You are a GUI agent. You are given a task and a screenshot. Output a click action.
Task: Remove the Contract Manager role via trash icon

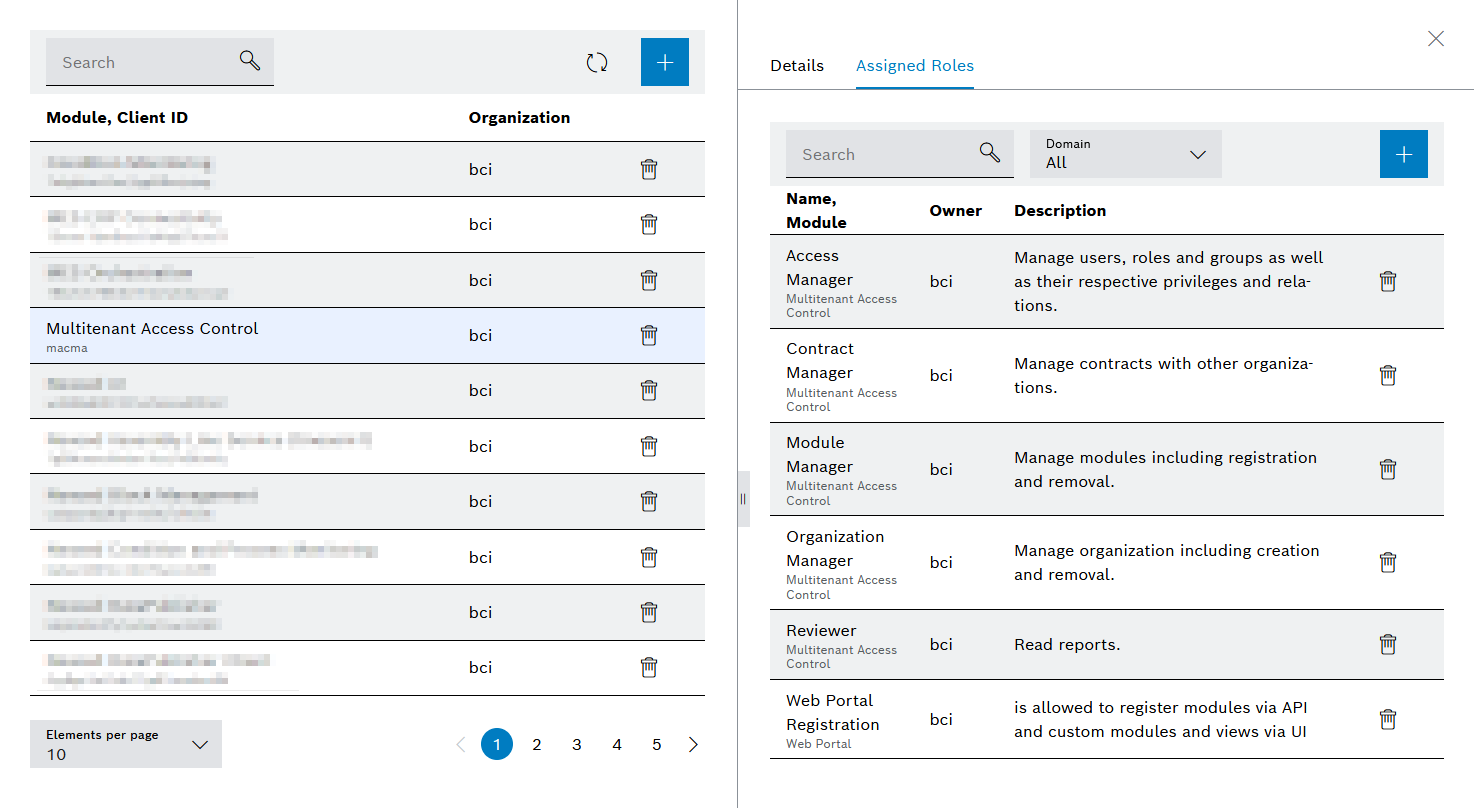pyautogui.click(x=1388, y=376)
